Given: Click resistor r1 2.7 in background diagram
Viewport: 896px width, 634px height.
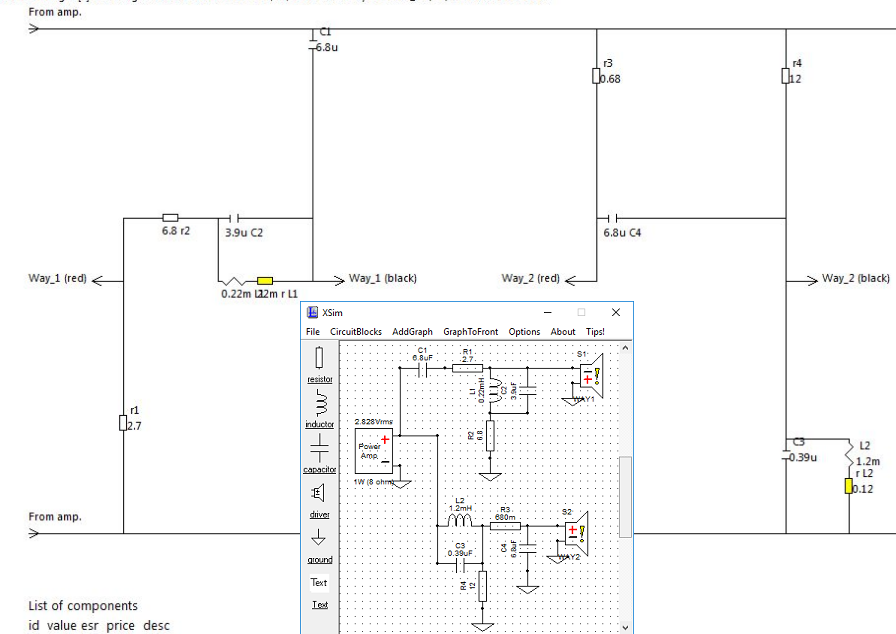Looking at the screenshot, I should tap(123, 423).
